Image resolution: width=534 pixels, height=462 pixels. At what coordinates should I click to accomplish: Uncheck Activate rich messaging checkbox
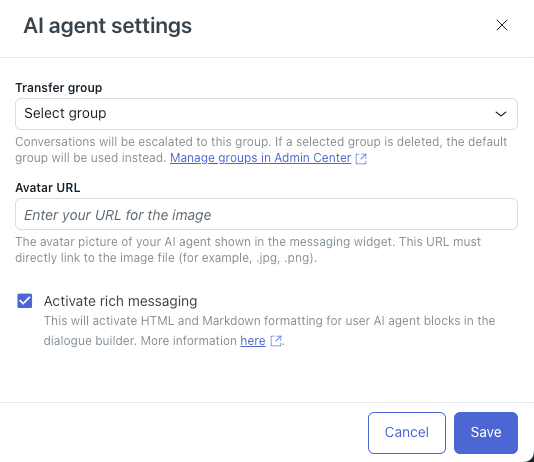[25, 301]
